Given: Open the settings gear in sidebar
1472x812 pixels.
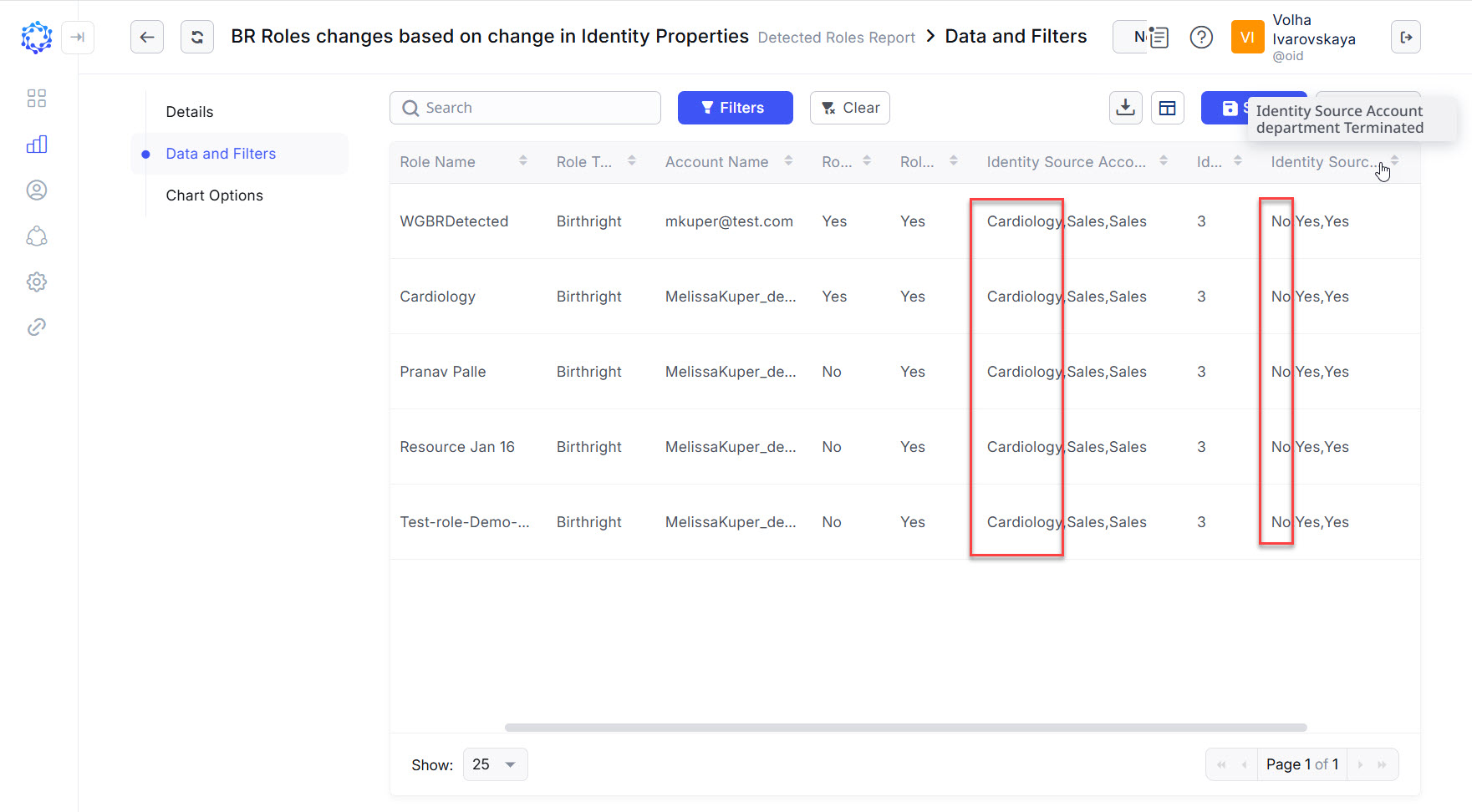Looking at the screenshot, I should 37,282.
